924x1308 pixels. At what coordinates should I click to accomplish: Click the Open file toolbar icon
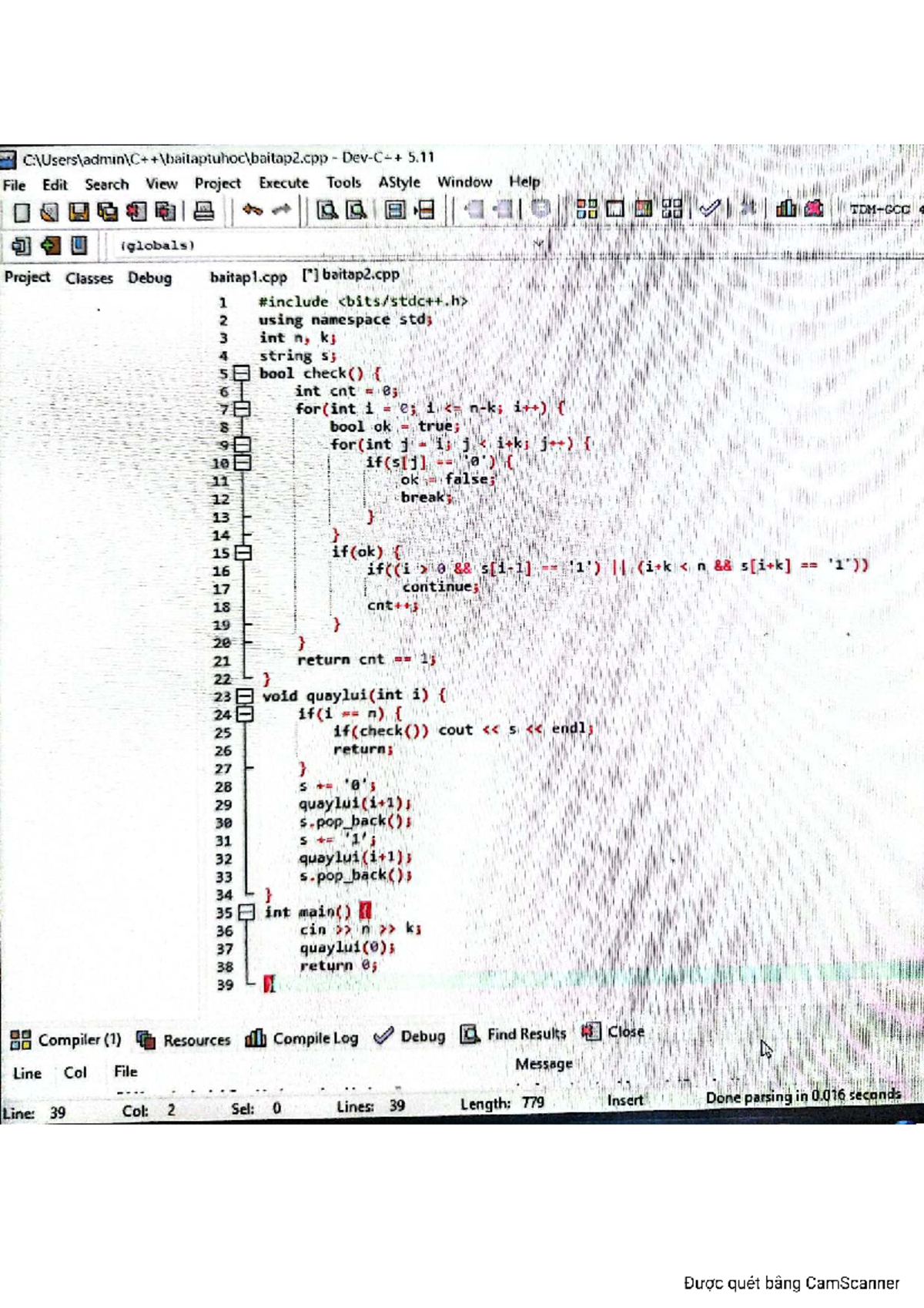coord(50,212)
